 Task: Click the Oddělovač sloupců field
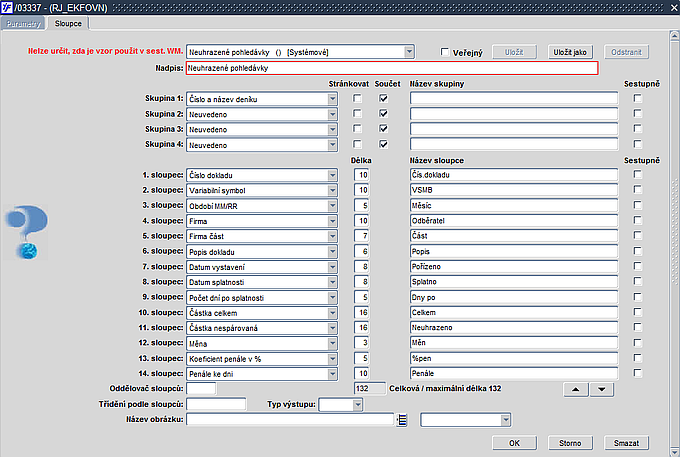201,388
